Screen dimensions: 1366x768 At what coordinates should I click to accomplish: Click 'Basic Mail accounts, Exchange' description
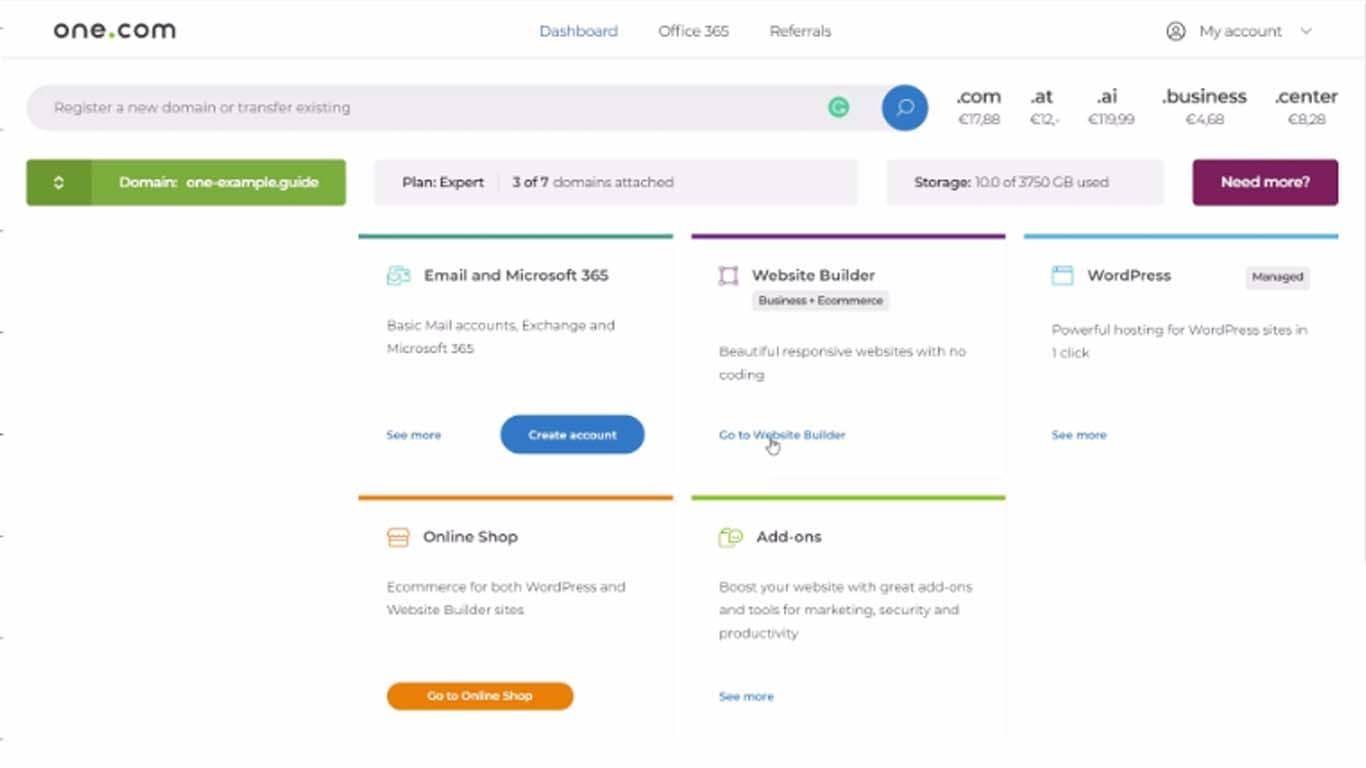click(x=501, y=337)
